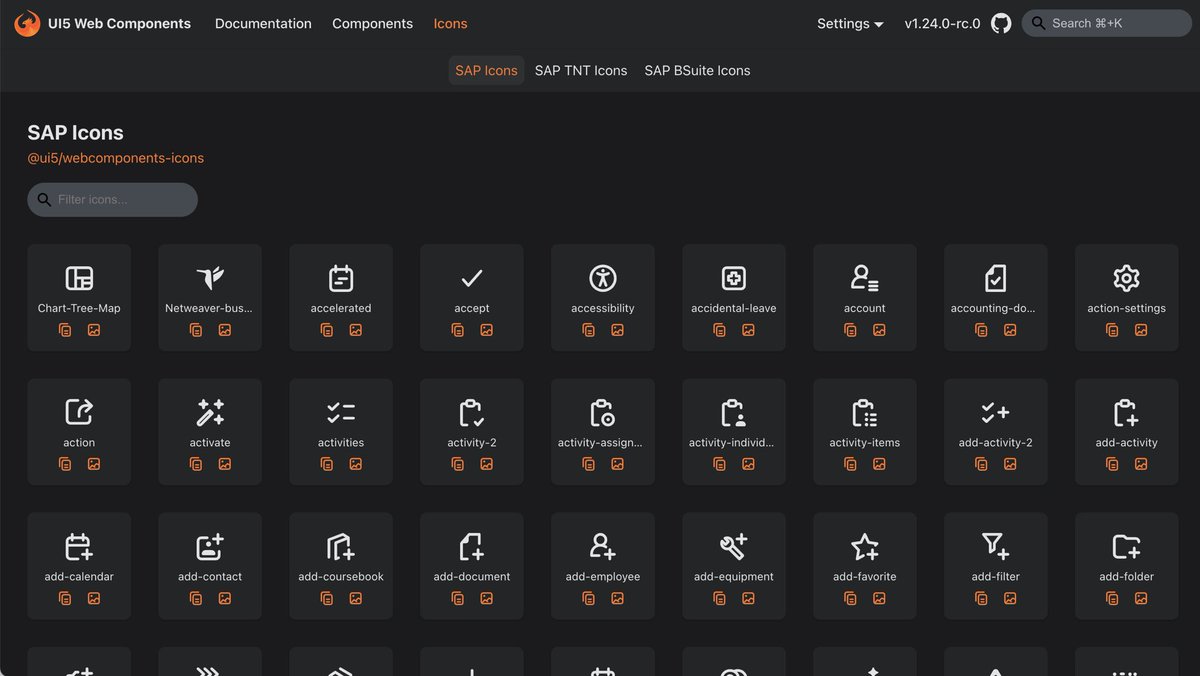Screen dimensions: 1200x676
Task: Select the Netweaver-business icon
Action: click(210, 278)
